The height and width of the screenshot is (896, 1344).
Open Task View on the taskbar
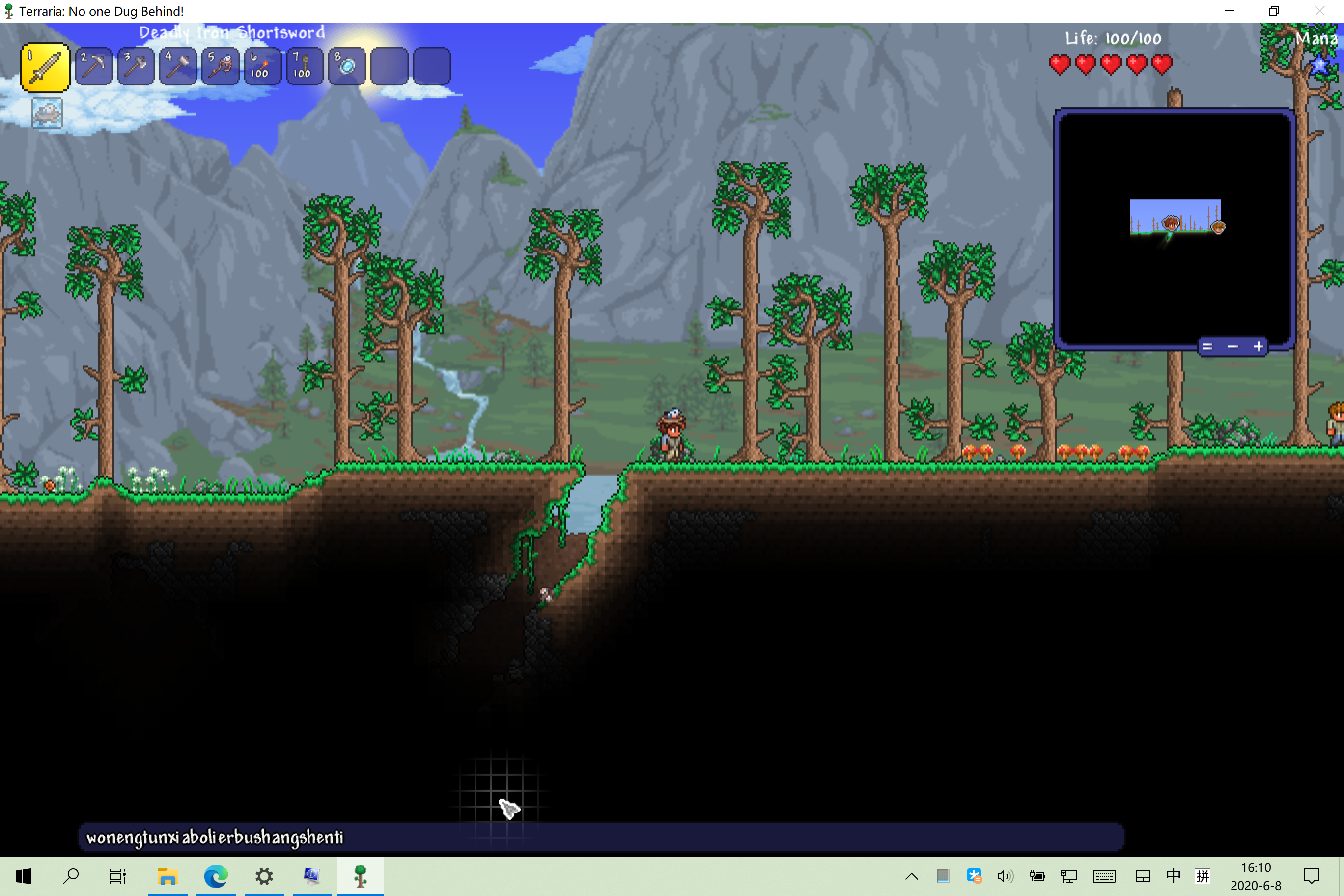[118, 876]
